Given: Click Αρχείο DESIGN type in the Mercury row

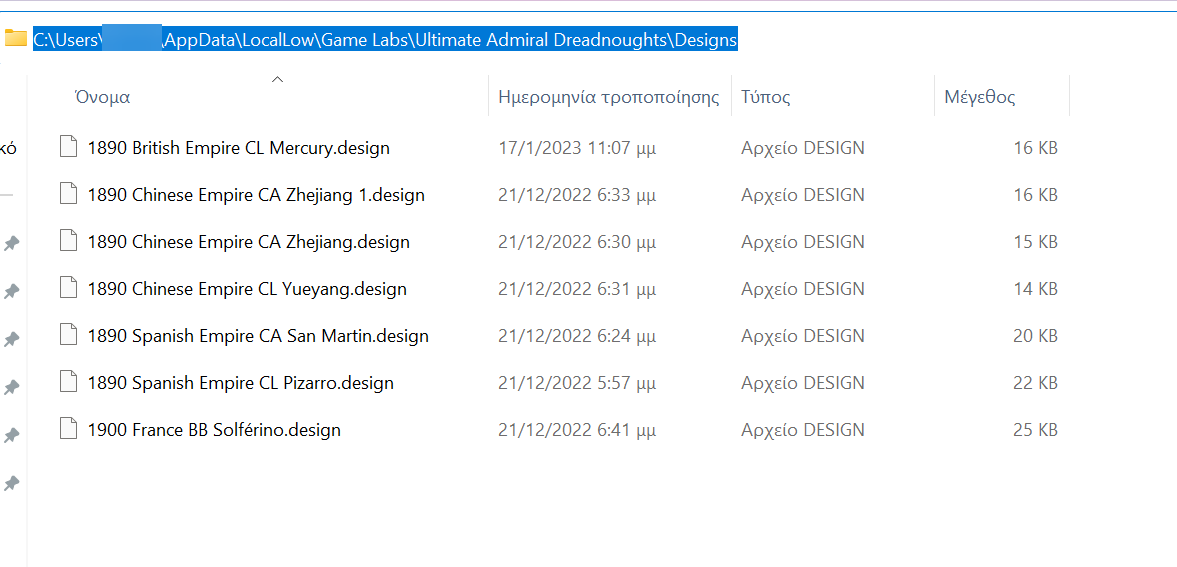Looking at the screenshot, I should click(802, 148).
